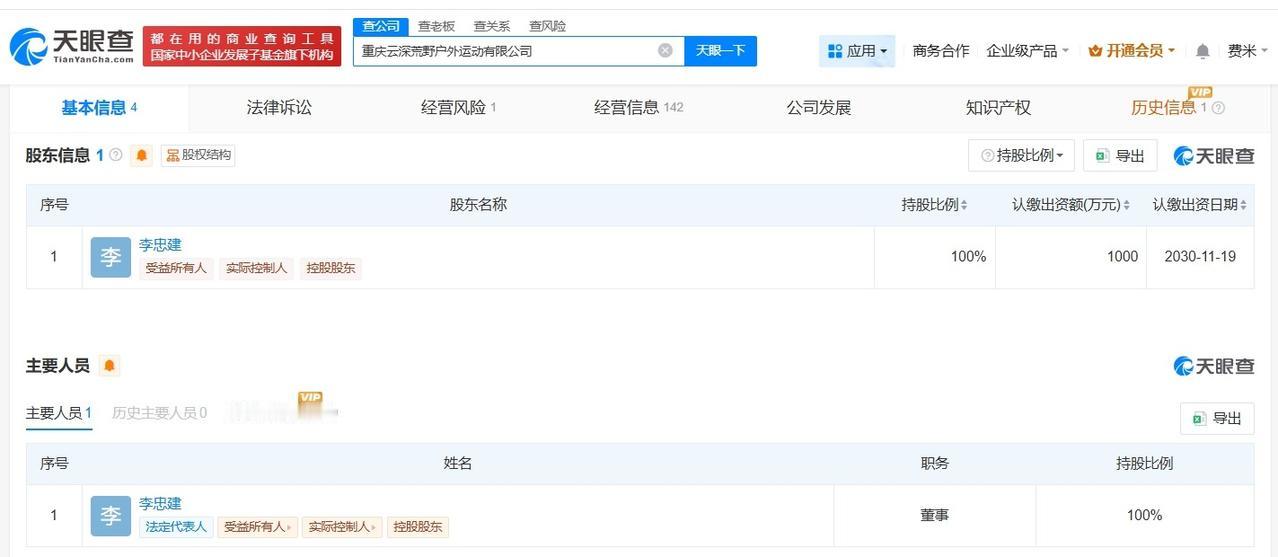
Task: Click the help icon next to 历史信息
Action: point(1218,108)
